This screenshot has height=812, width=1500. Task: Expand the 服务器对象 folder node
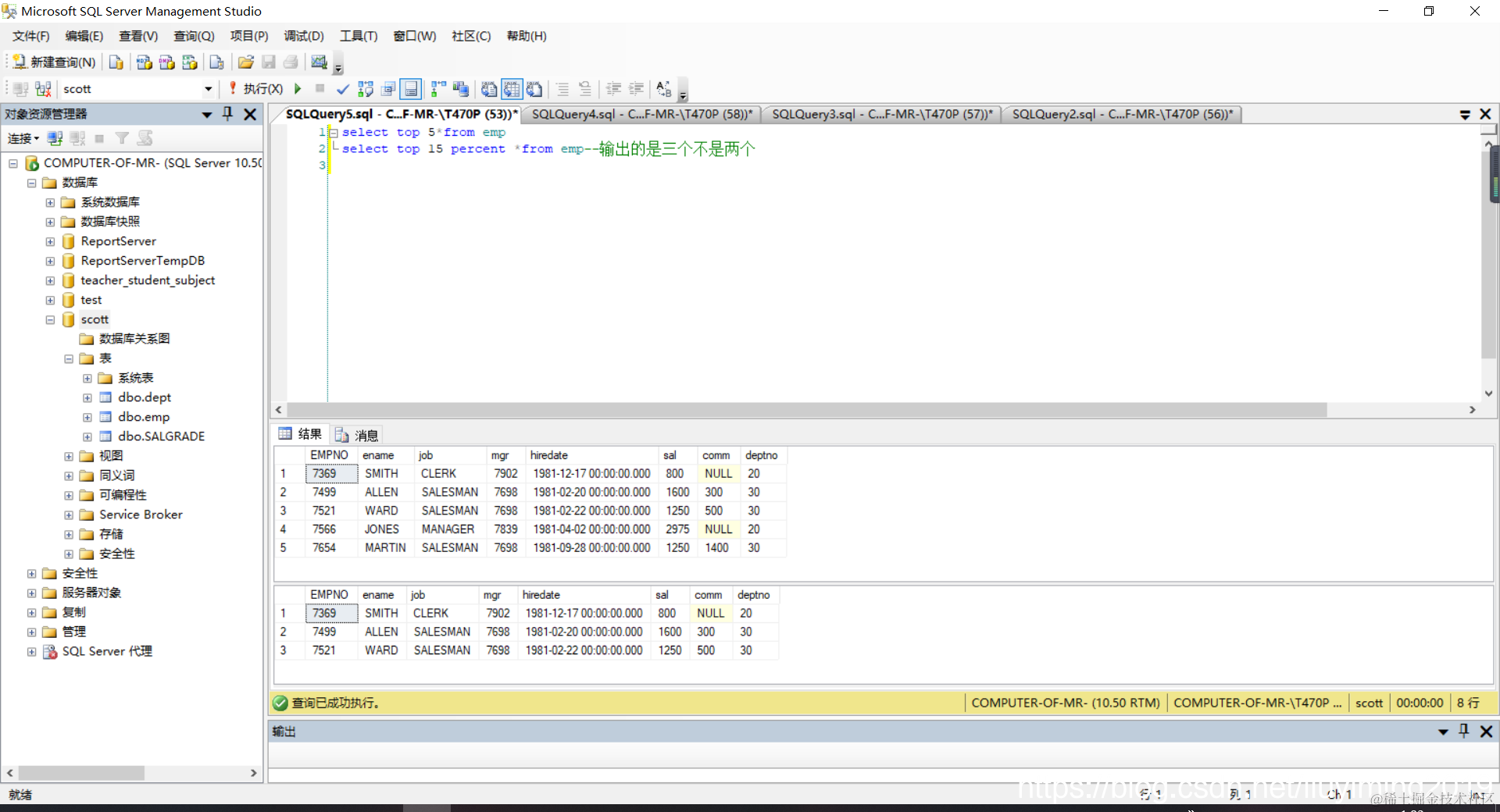tap(31, 593)
